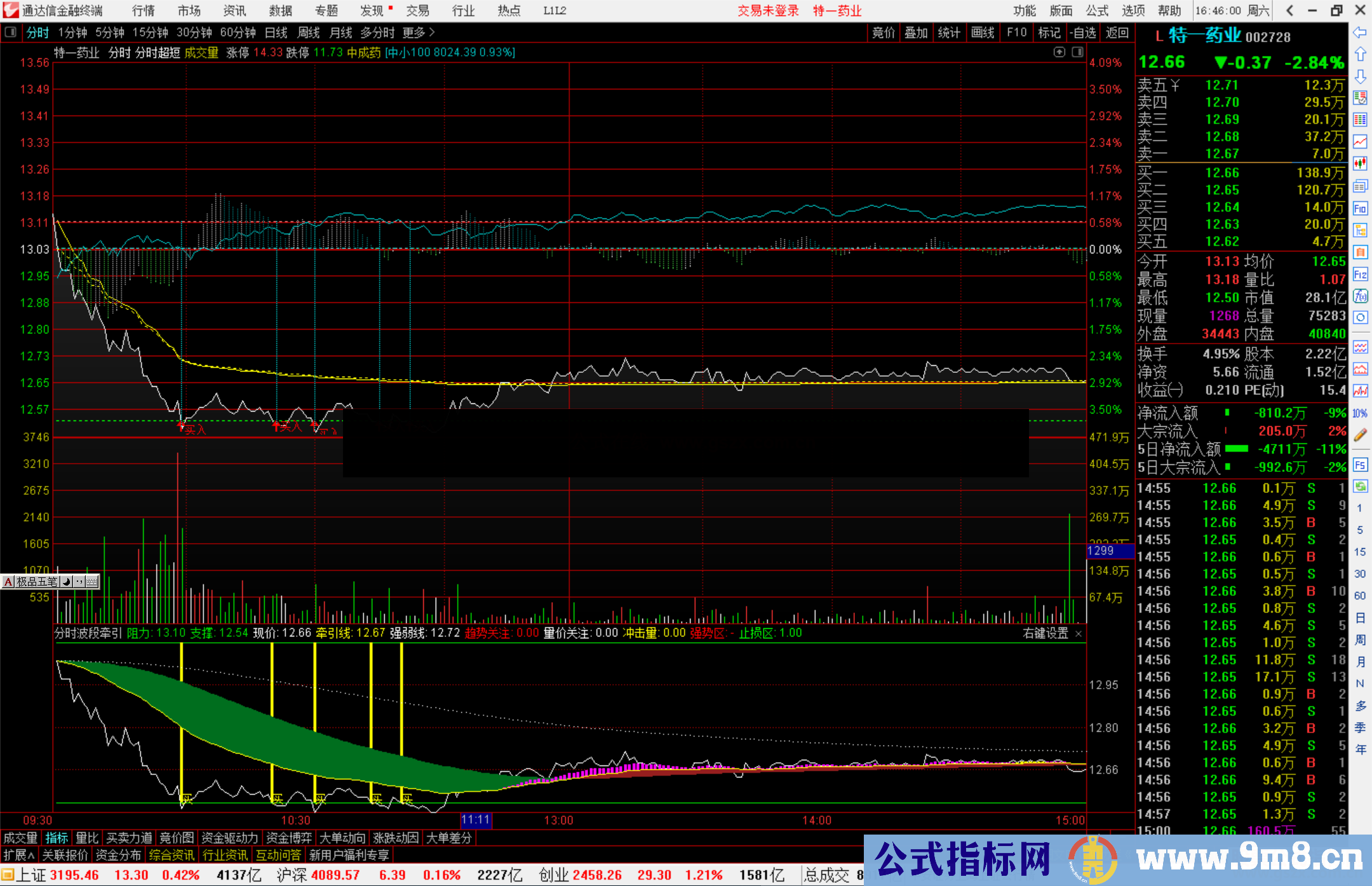The height and width of the screenshot is (886, 1372).
Task: Toggle the 叠加 overlay button
Action: (916, 32)
